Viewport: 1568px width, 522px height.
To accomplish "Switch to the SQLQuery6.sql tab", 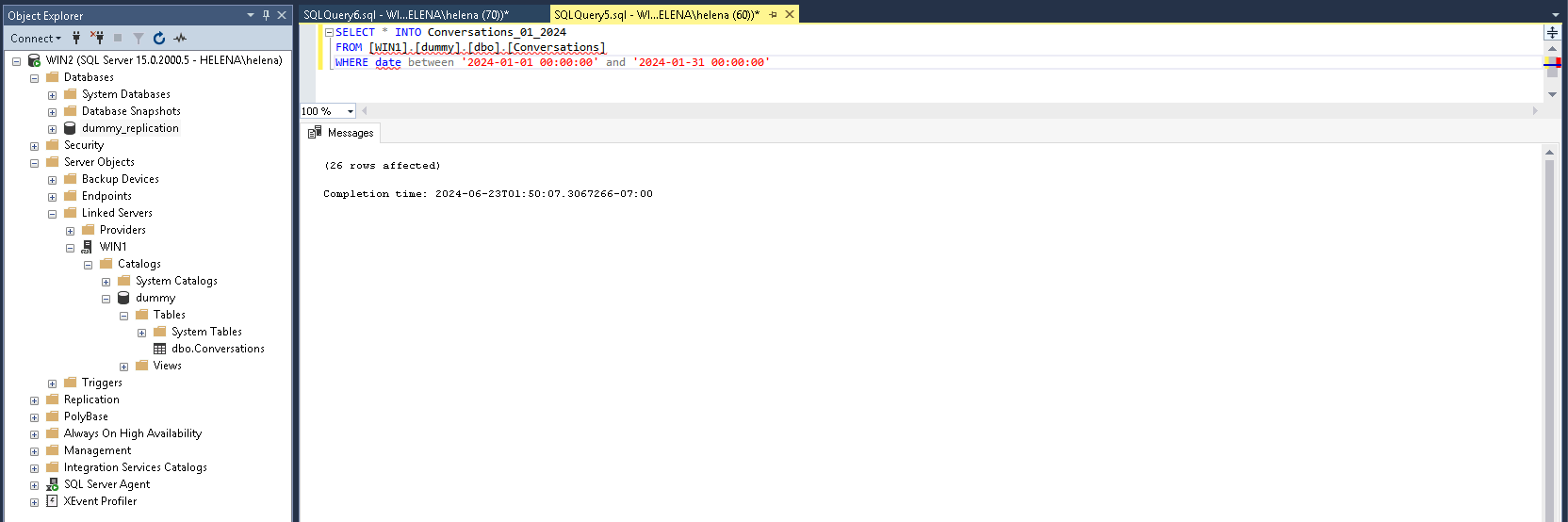I will 406,14.
